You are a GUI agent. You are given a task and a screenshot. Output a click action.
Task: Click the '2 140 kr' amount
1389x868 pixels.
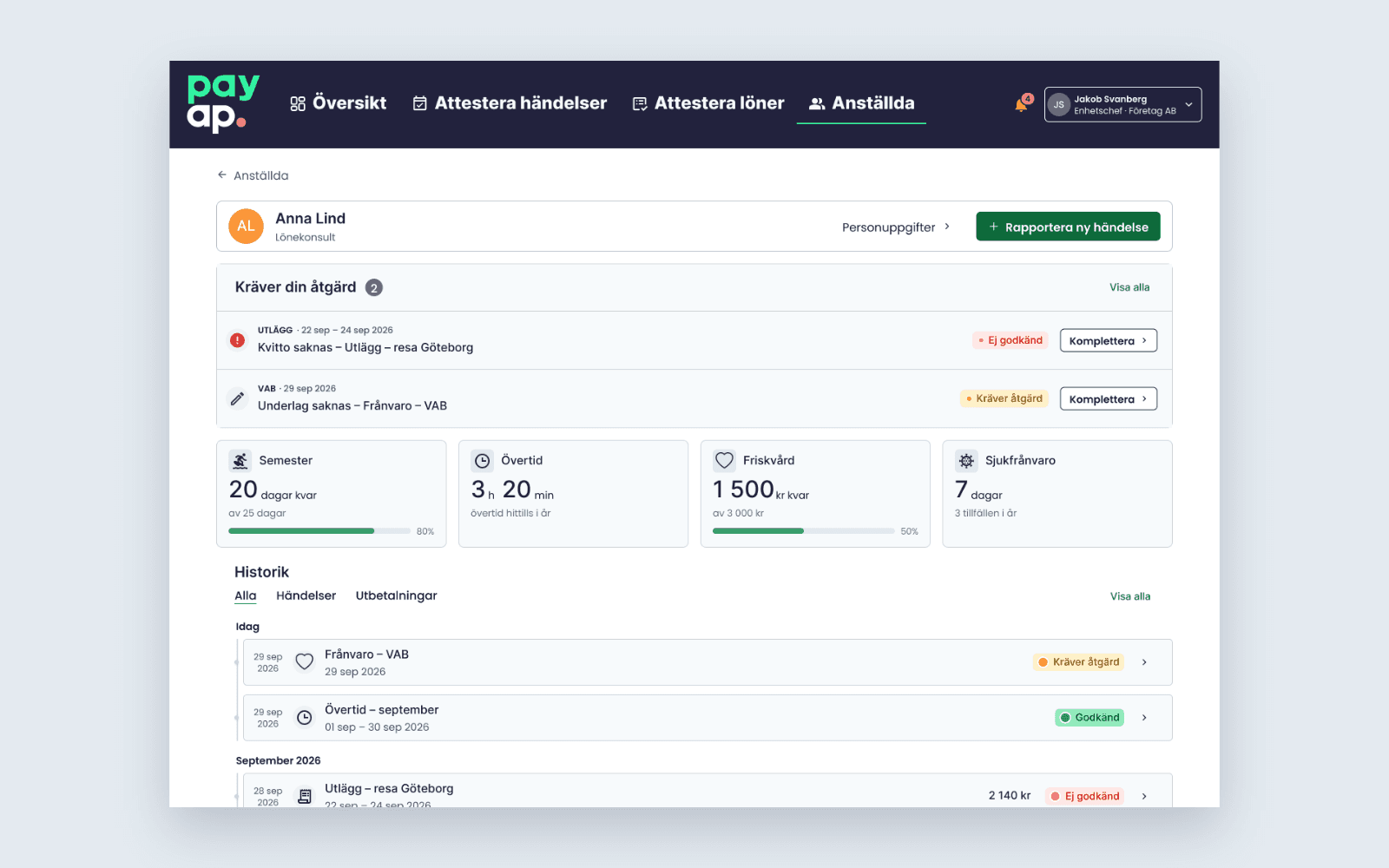tap(1010, 796)
